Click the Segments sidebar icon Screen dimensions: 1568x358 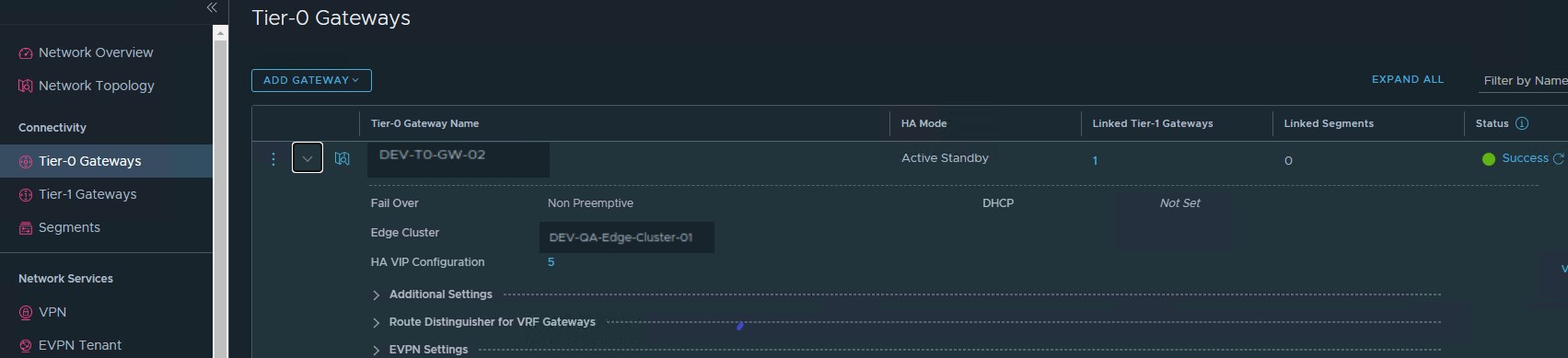pyautogui.click(x=26, y=228)
